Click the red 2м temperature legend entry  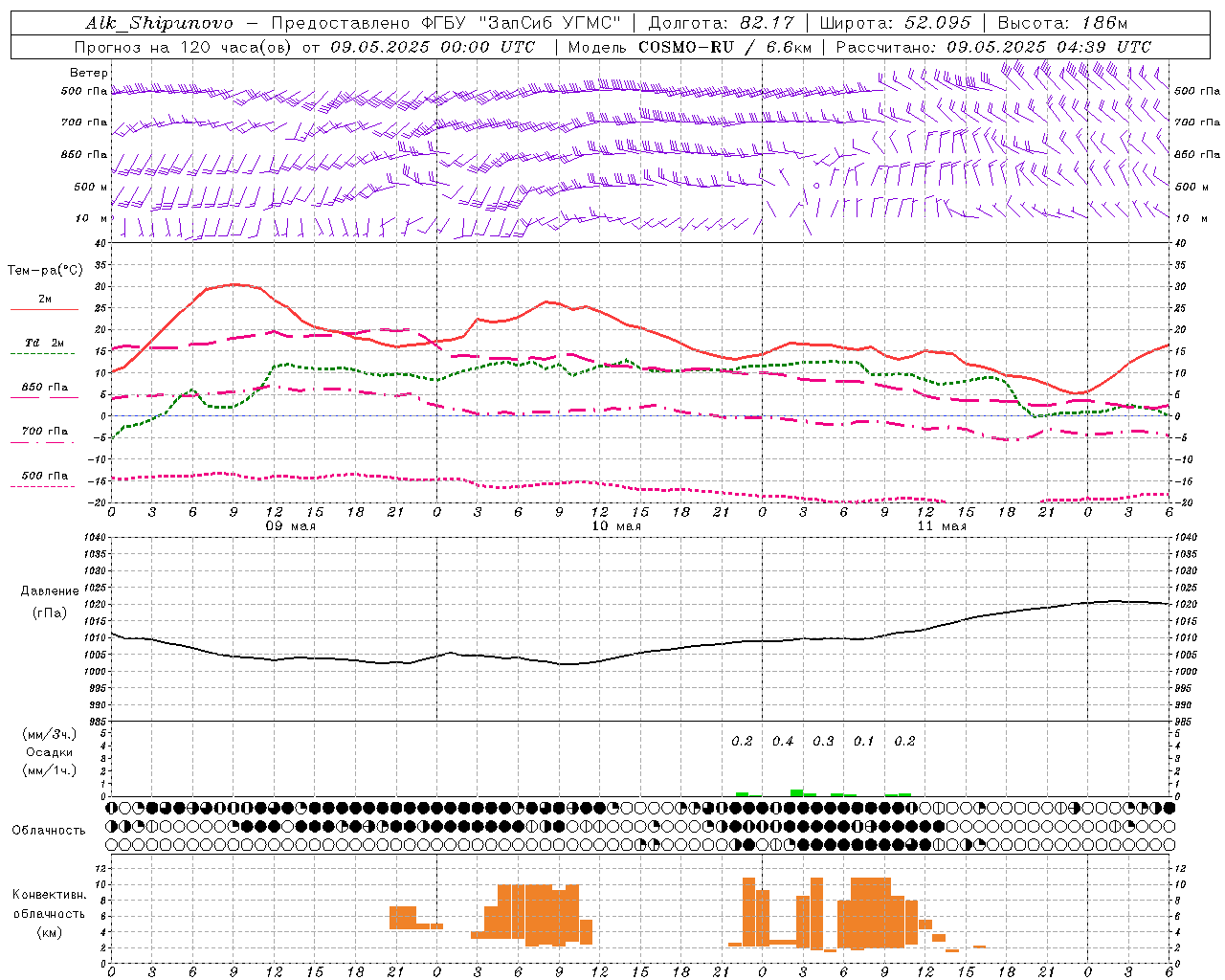45,300
